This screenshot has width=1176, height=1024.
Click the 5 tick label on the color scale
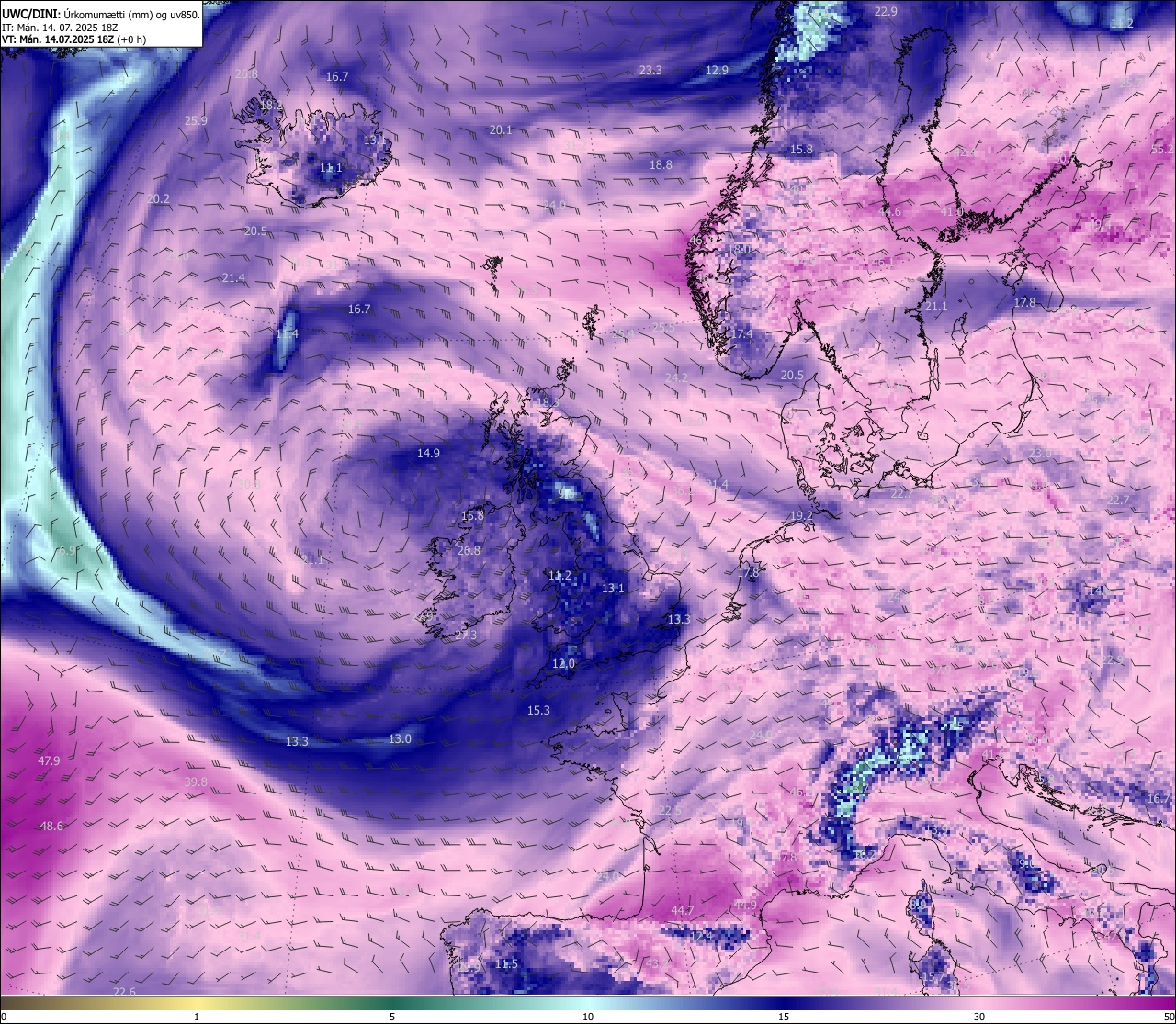click(392, 1017)
